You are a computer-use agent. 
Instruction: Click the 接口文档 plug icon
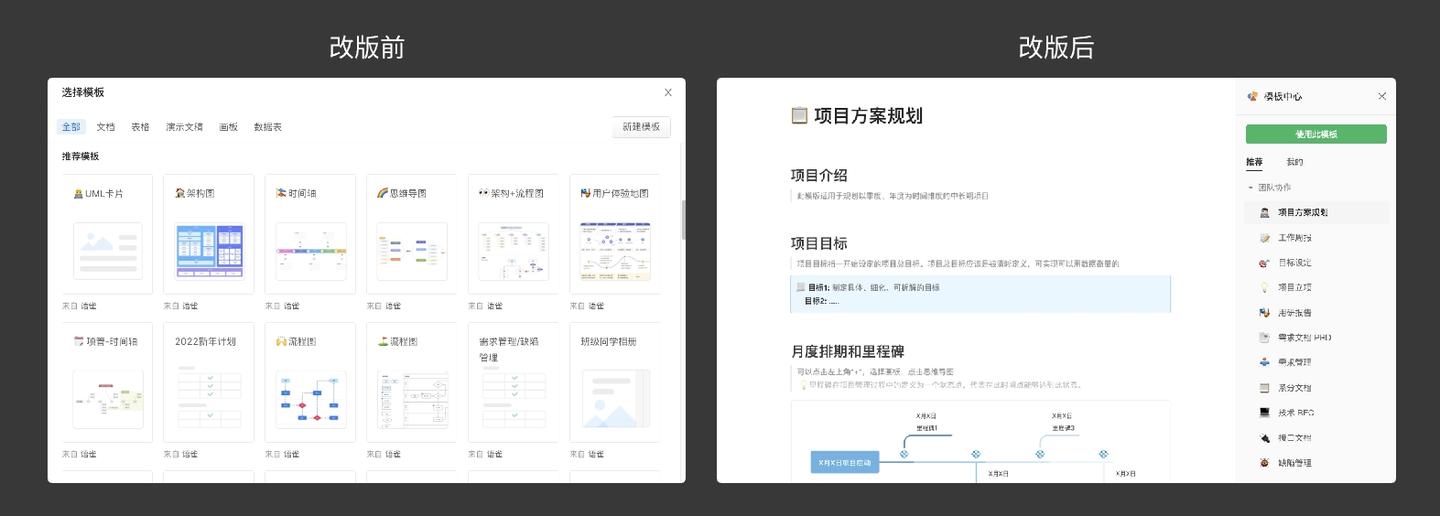(1265, 438)
